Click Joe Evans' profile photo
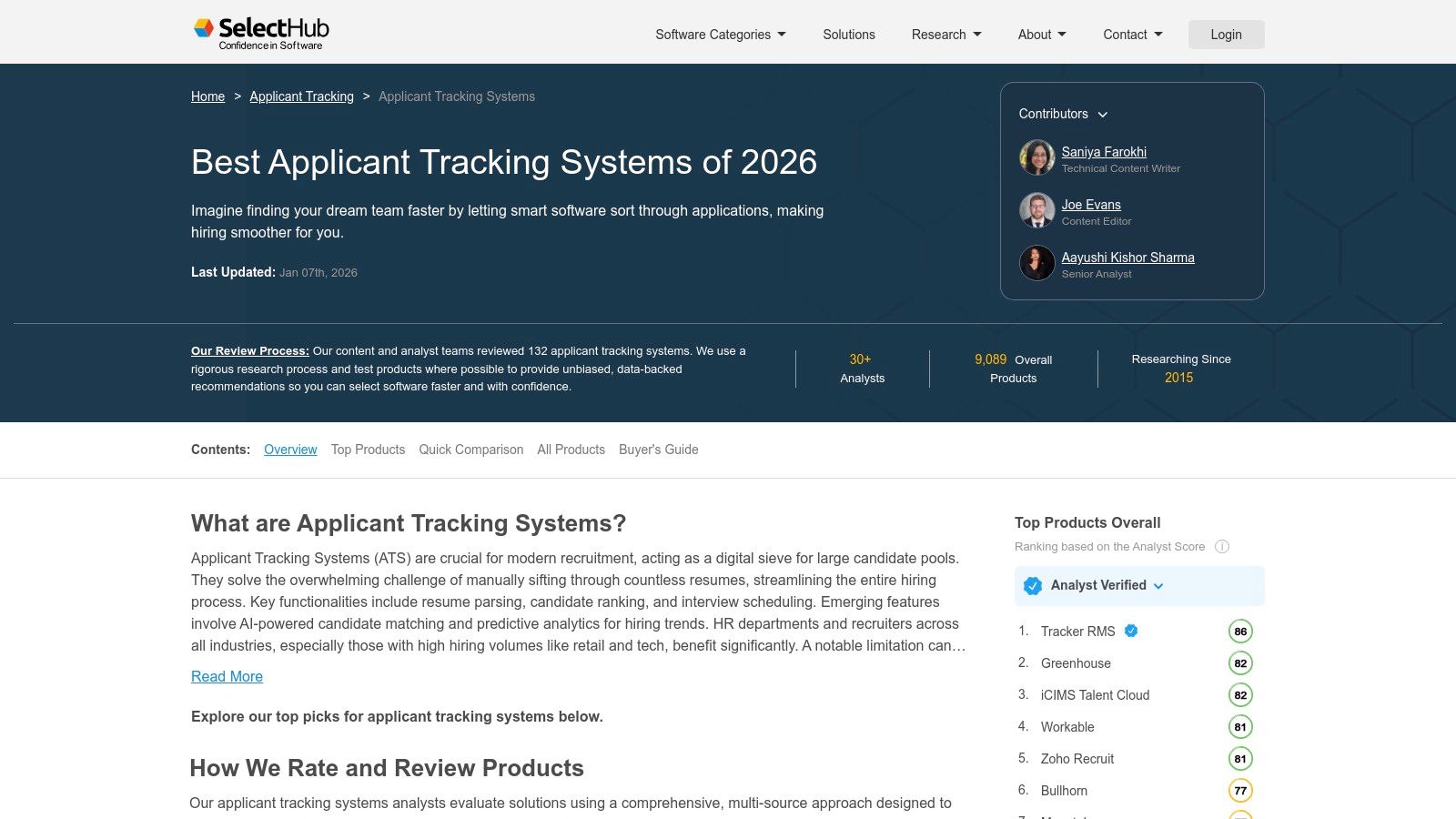 click(x=1036, y=210)
